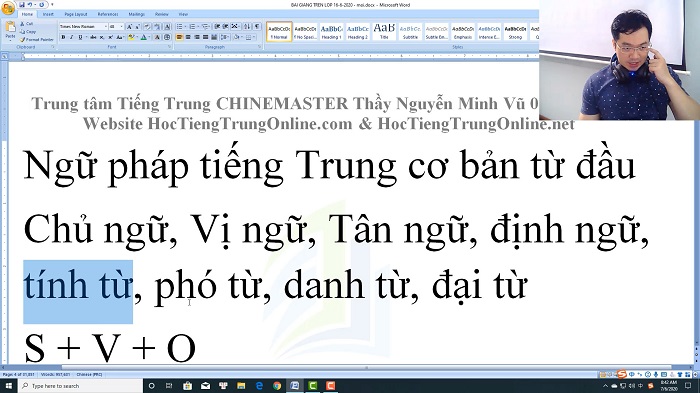
Task: Toggle Superscript formatting
Action: point(111,37)
